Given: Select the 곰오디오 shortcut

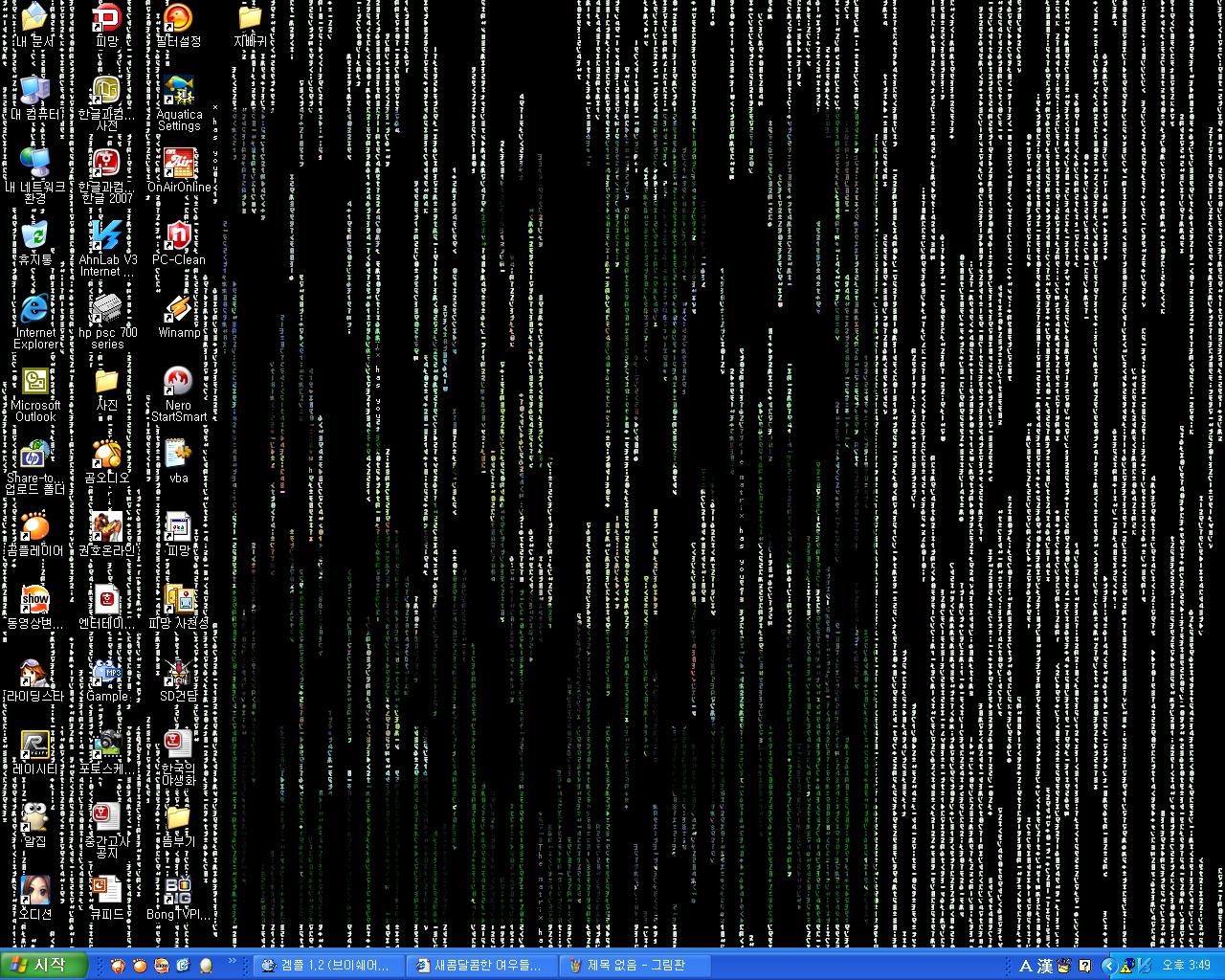Looking at the screenshot, I should click(107, 460).
